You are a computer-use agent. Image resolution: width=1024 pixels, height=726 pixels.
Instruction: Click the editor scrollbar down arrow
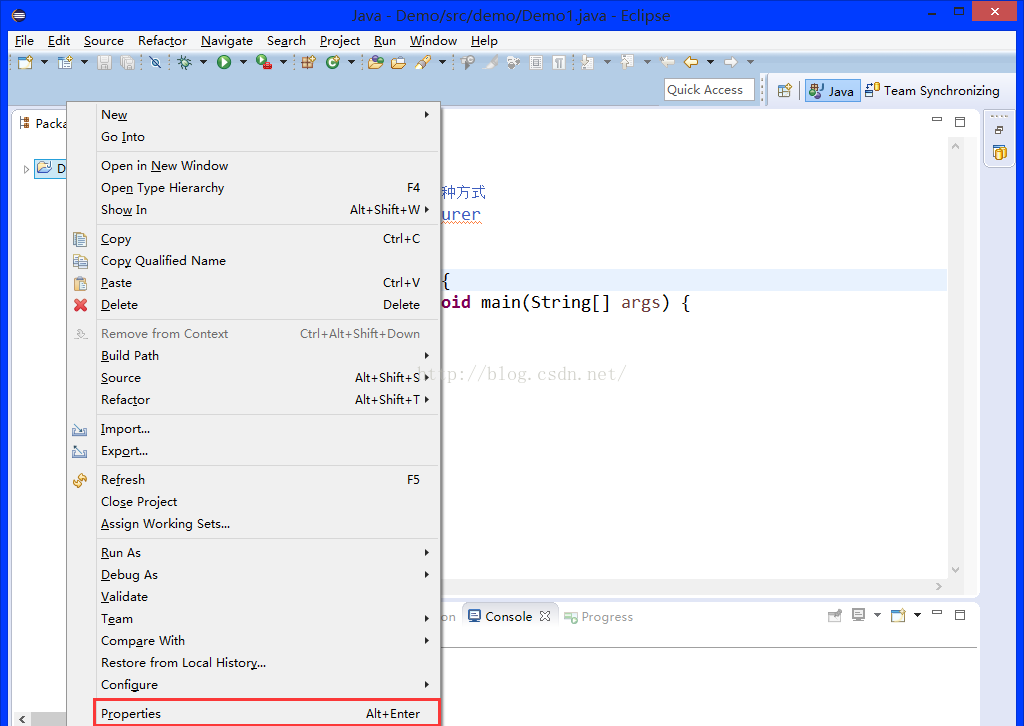pos(955,569)
